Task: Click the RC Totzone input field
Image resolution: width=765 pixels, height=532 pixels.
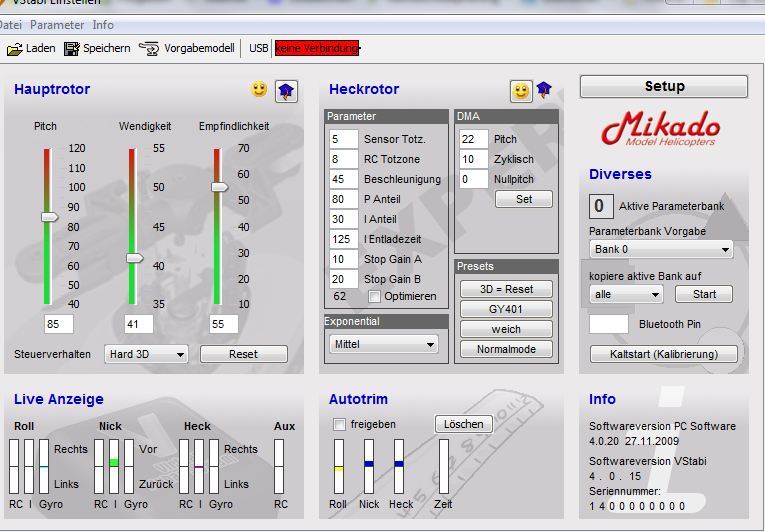Action: [343, 159]
